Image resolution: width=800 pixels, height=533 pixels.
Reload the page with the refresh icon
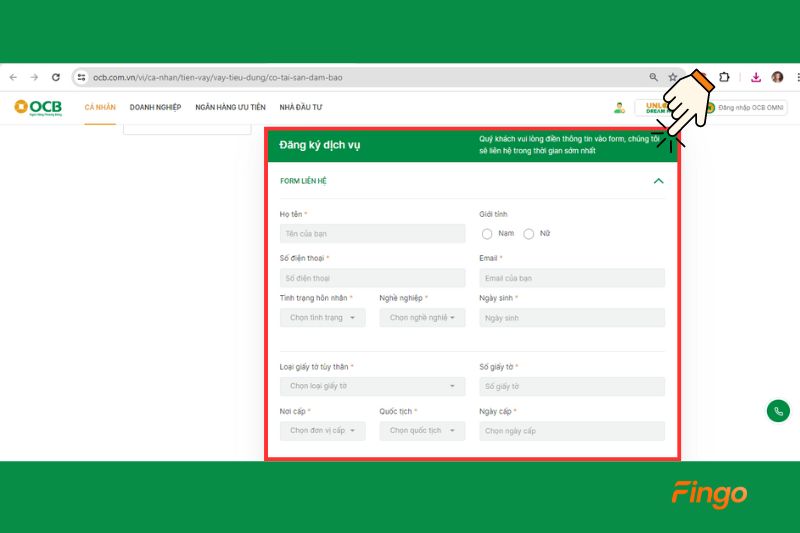56,77
